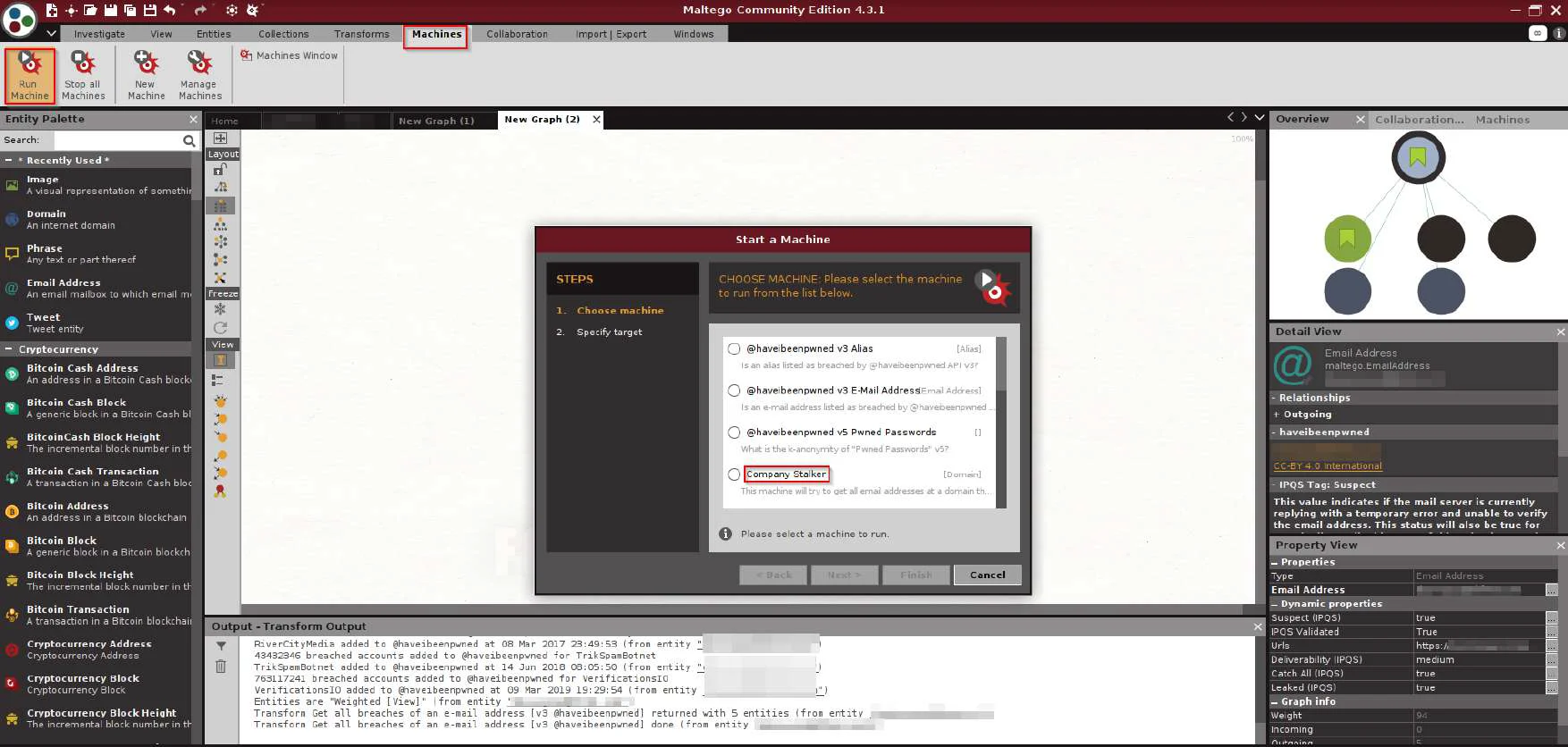
Task: Open the graph tab list dropdown arrow
Action: tap(1260, 118)
